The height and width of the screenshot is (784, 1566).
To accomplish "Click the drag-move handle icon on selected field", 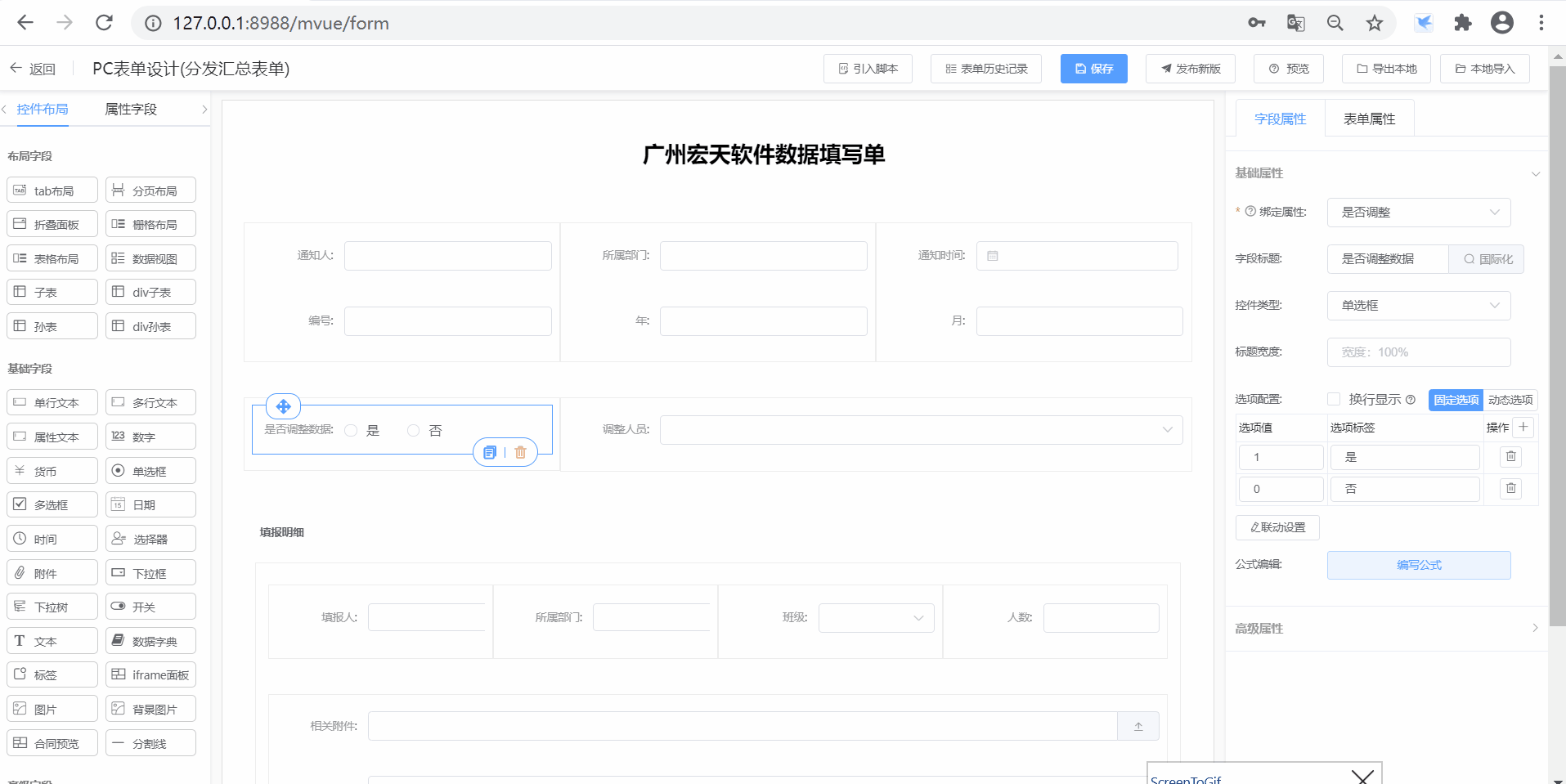I will click(x=283, y=406).
